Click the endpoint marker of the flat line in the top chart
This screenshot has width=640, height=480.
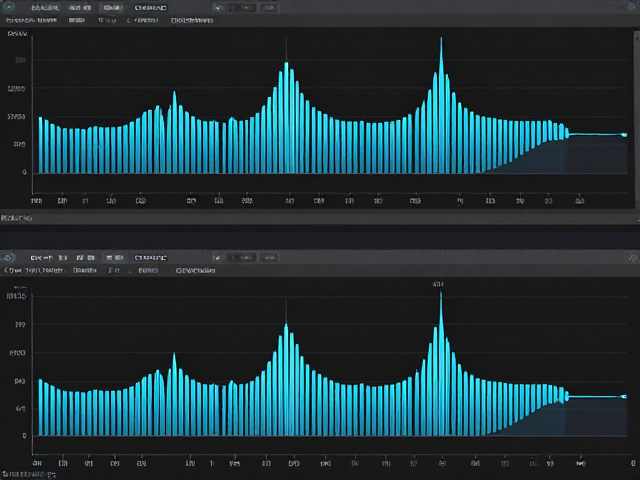(624, 134)
